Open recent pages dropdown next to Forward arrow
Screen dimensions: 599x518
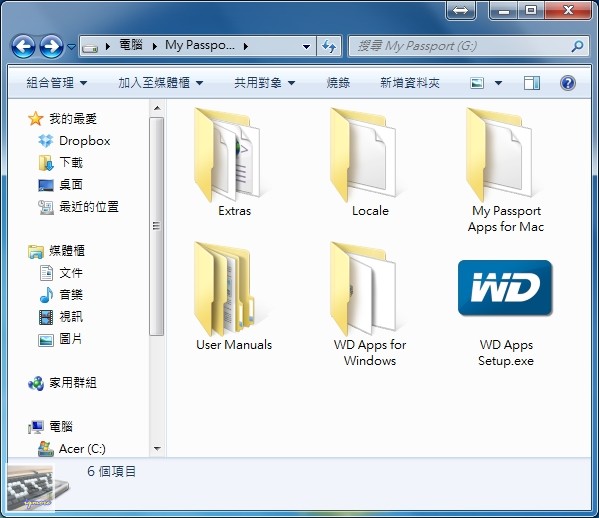coord(71,47)
